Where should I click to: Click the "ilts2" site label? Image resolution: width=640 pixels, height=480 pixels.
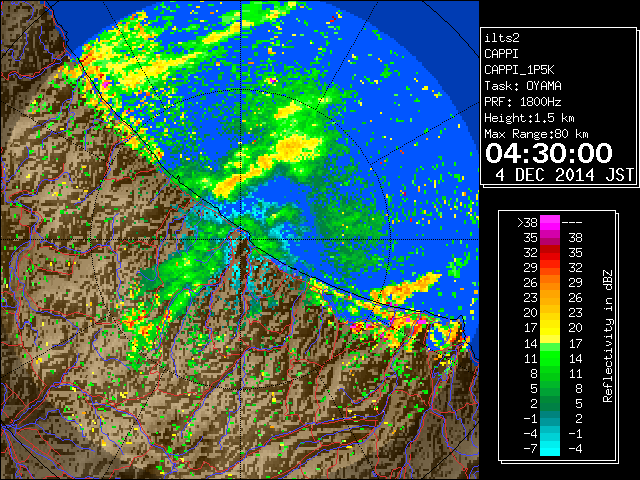point(502,38)
